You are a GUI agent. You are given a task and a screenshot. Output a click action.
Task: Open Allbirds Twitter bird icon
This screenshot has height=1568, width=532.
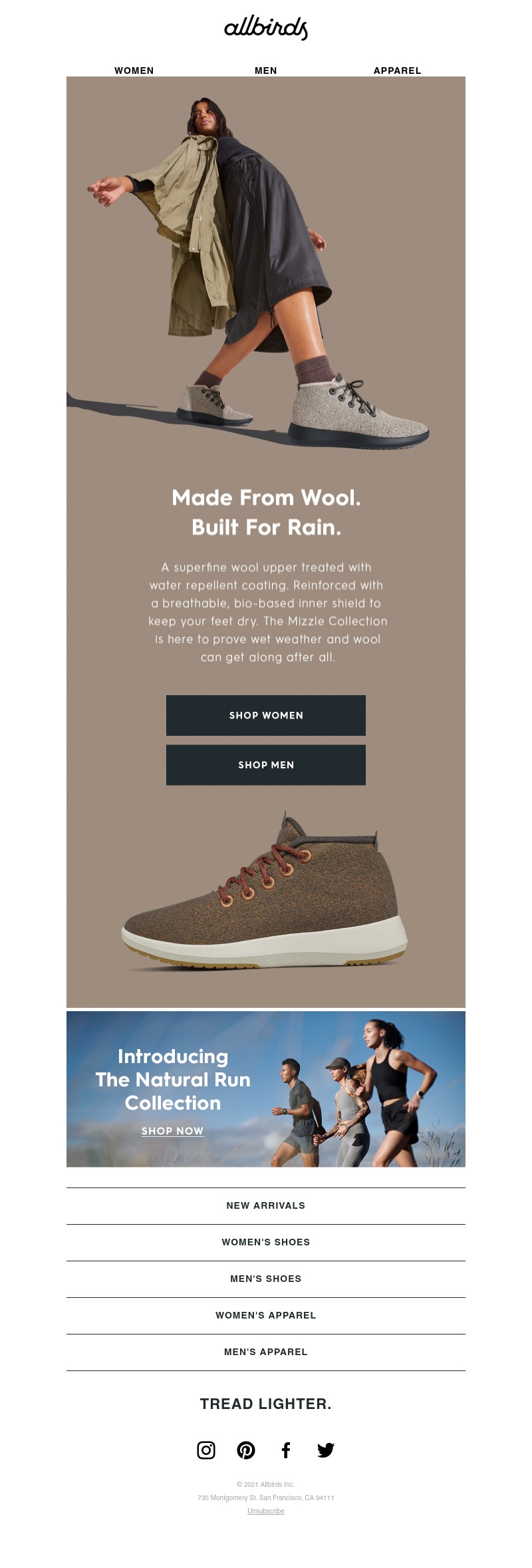[x=326, y=1450]
